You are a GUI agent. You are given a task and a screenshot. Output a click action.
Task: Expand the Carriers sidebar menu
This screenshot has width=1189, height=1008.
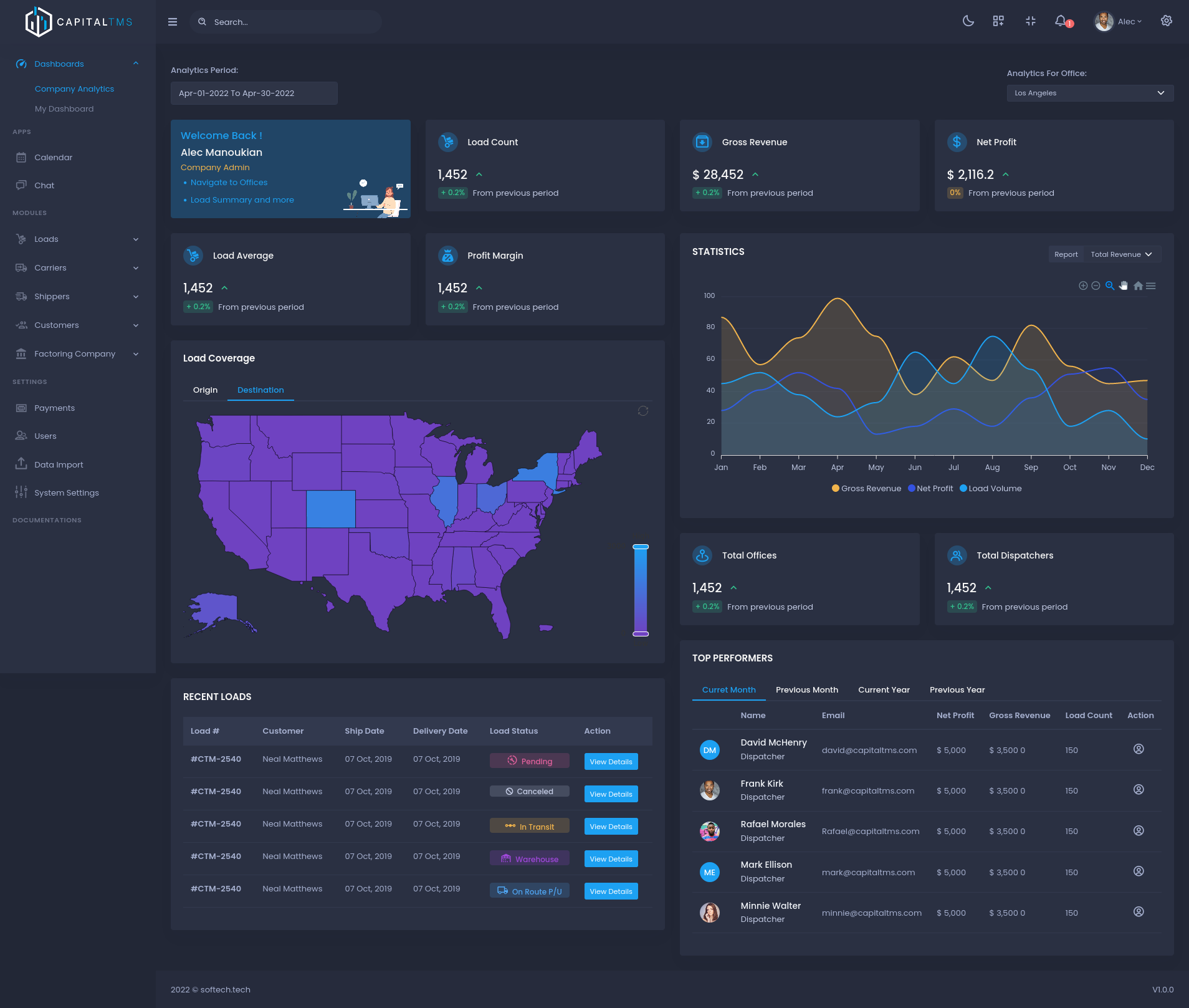[77, 268]
